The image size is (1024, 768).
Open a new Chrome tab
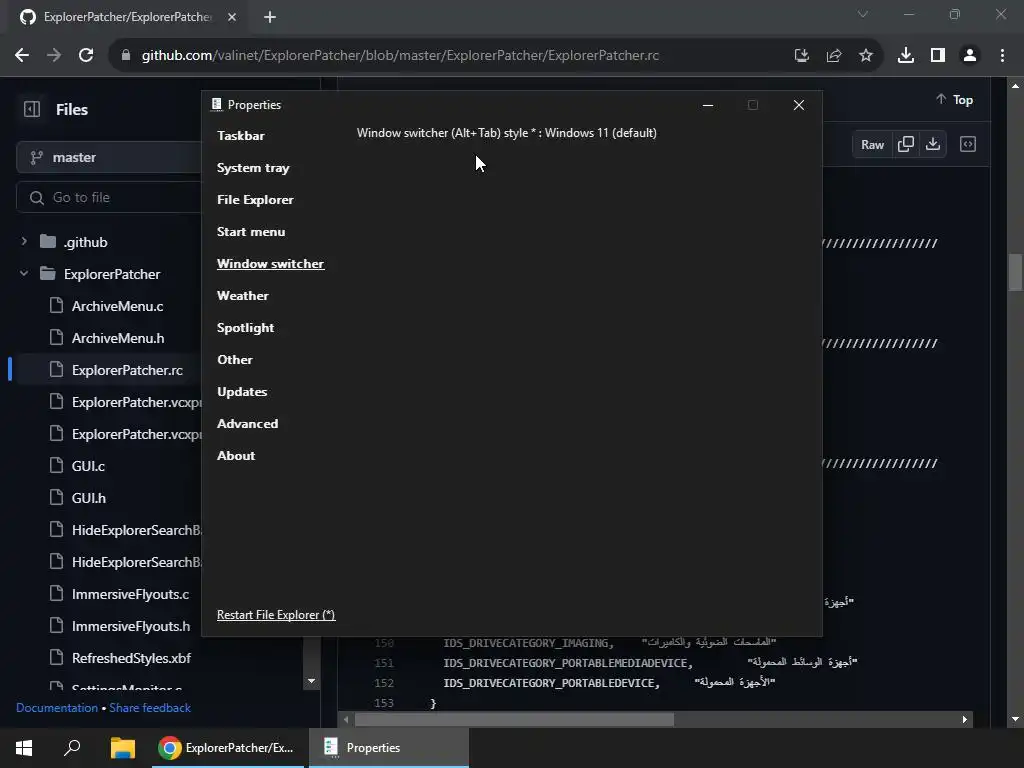pos(270,17)
